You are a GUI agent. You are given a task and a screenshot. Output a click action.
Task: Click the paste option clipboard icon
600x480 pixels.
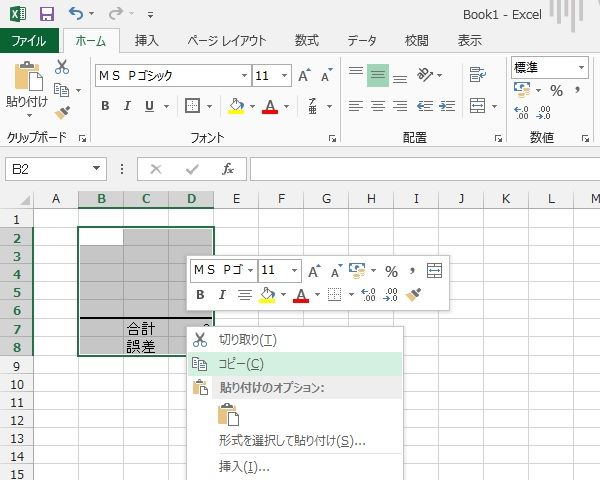[229, 415]
